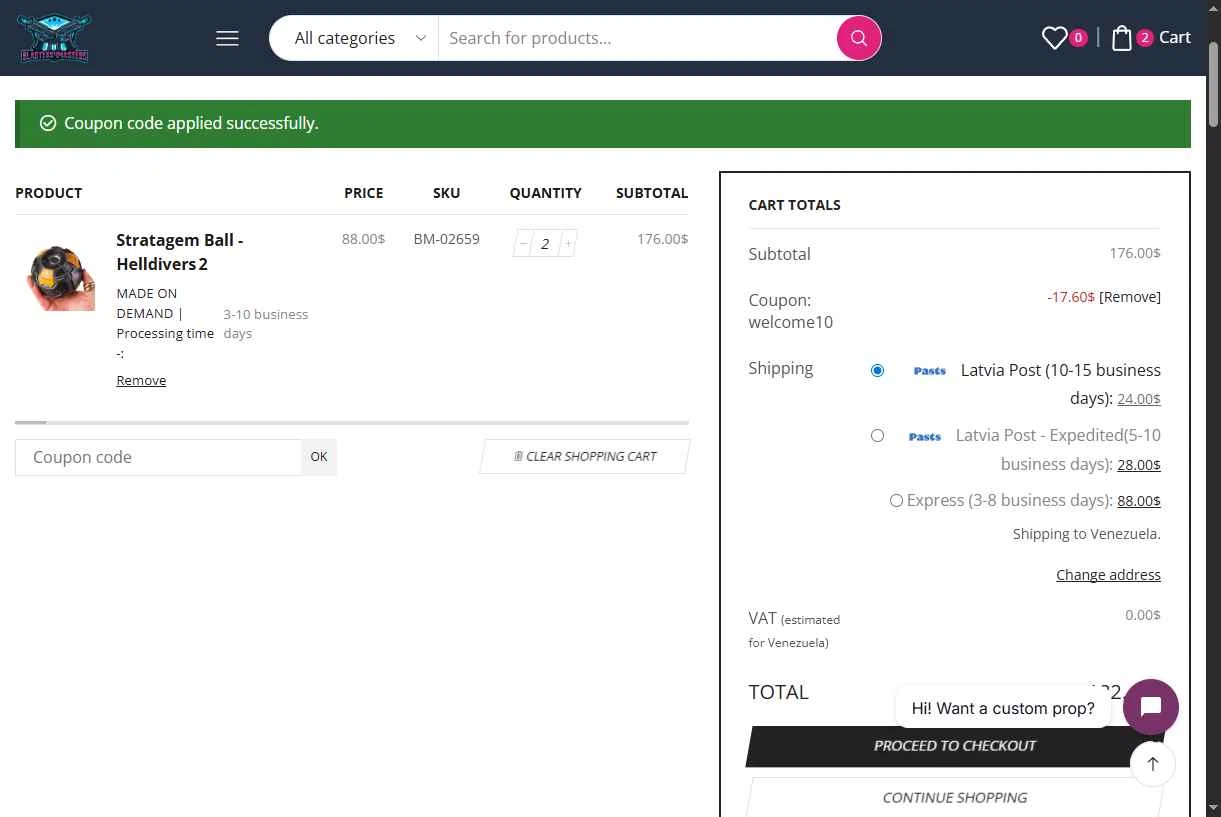Open the custom prop chat bubble
This screenshot has height=817, width=1221.
pos(1151,707)
